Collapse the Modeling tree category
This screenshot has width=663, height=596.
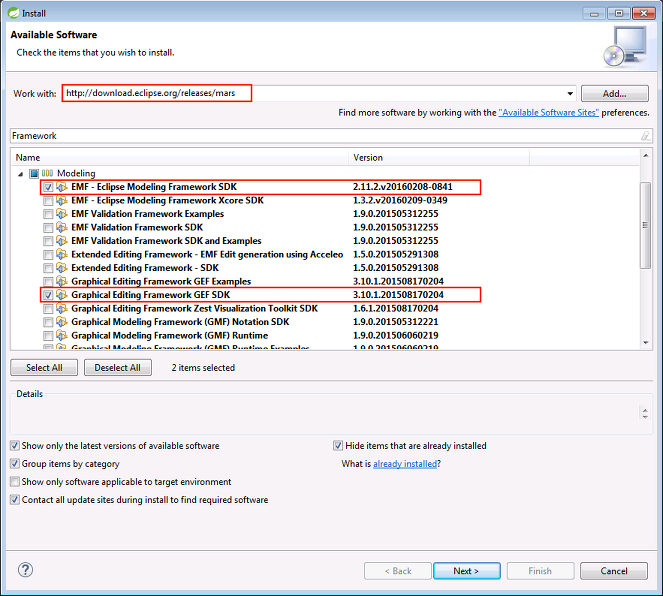20,174
